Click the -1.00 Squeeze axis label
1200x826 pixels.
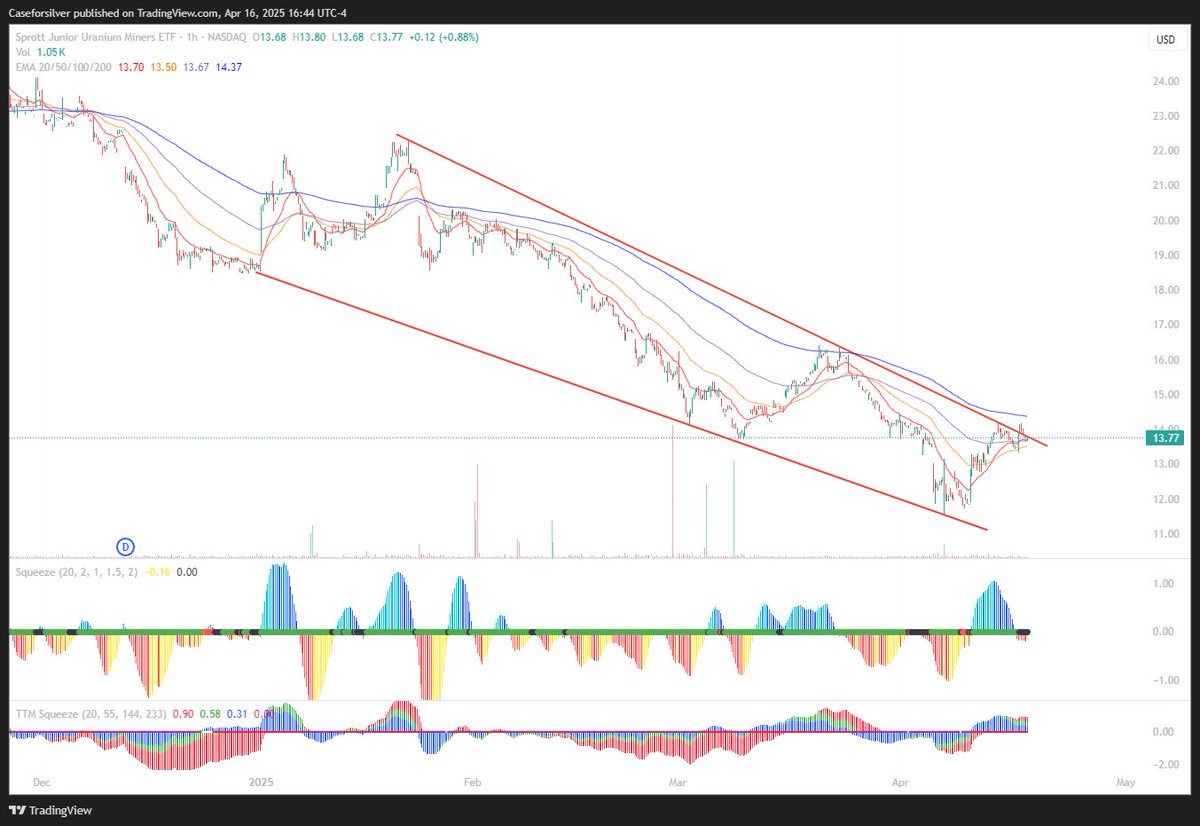[1166, 681]
